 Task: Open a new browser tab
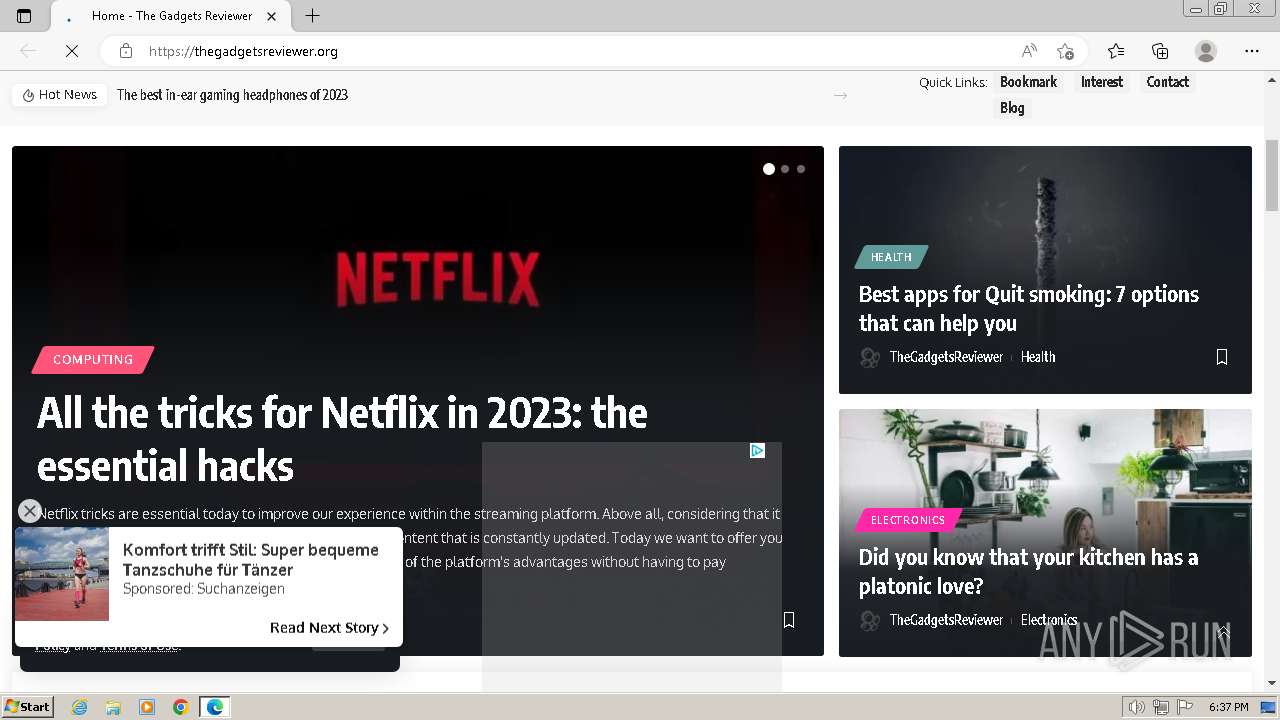312,16
